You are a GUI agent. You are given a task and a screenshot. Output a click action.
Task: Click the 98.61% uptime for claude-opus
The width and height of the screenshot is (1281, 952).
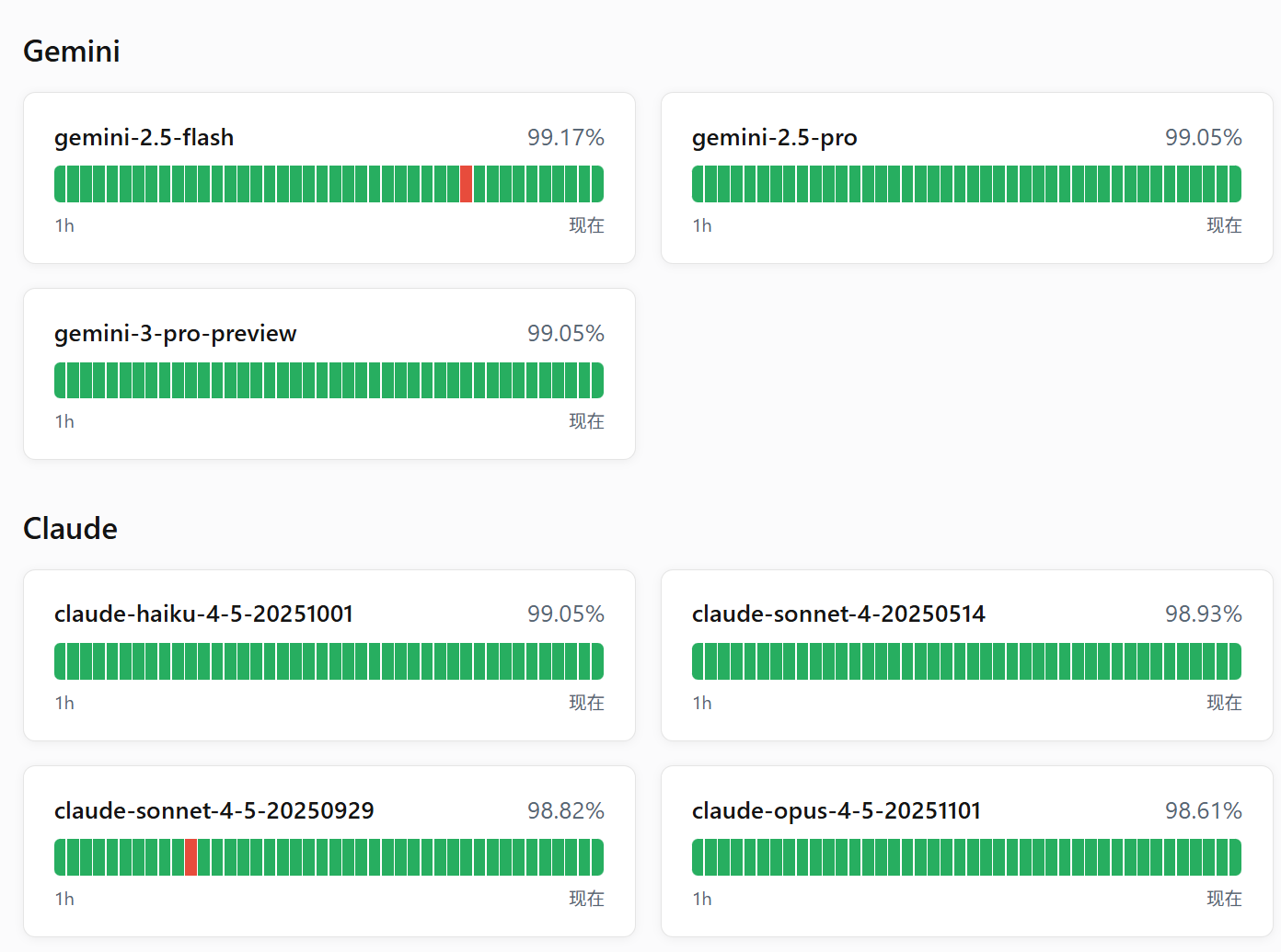1203,811
